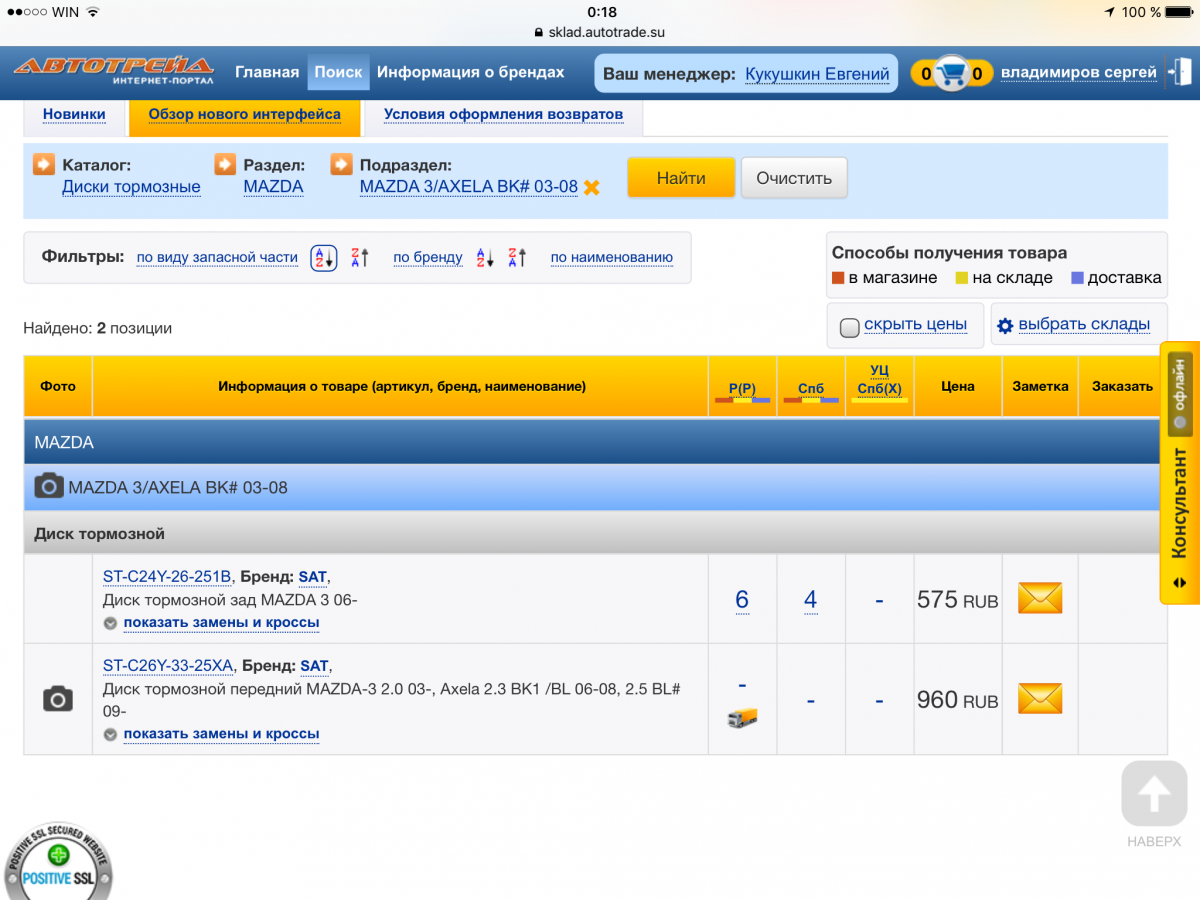Open 'Информация о брендах' menu item
Image resolution: width=1200 pixels, height=900 pixels.
tap(470, 72)
